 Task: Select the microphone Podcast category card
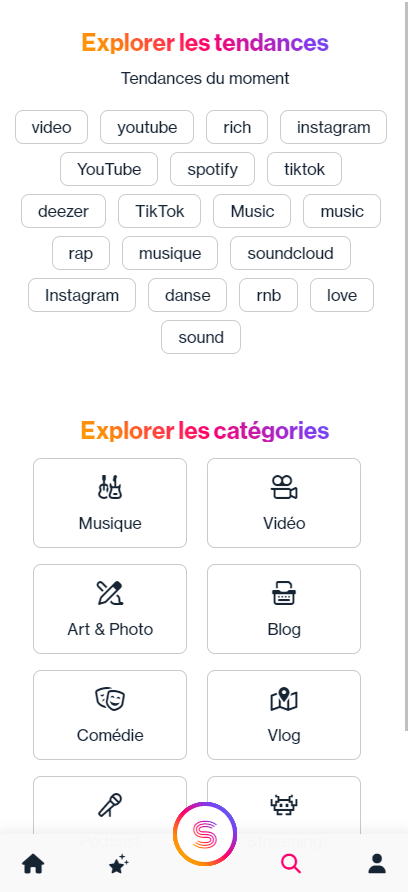point(110,805)
